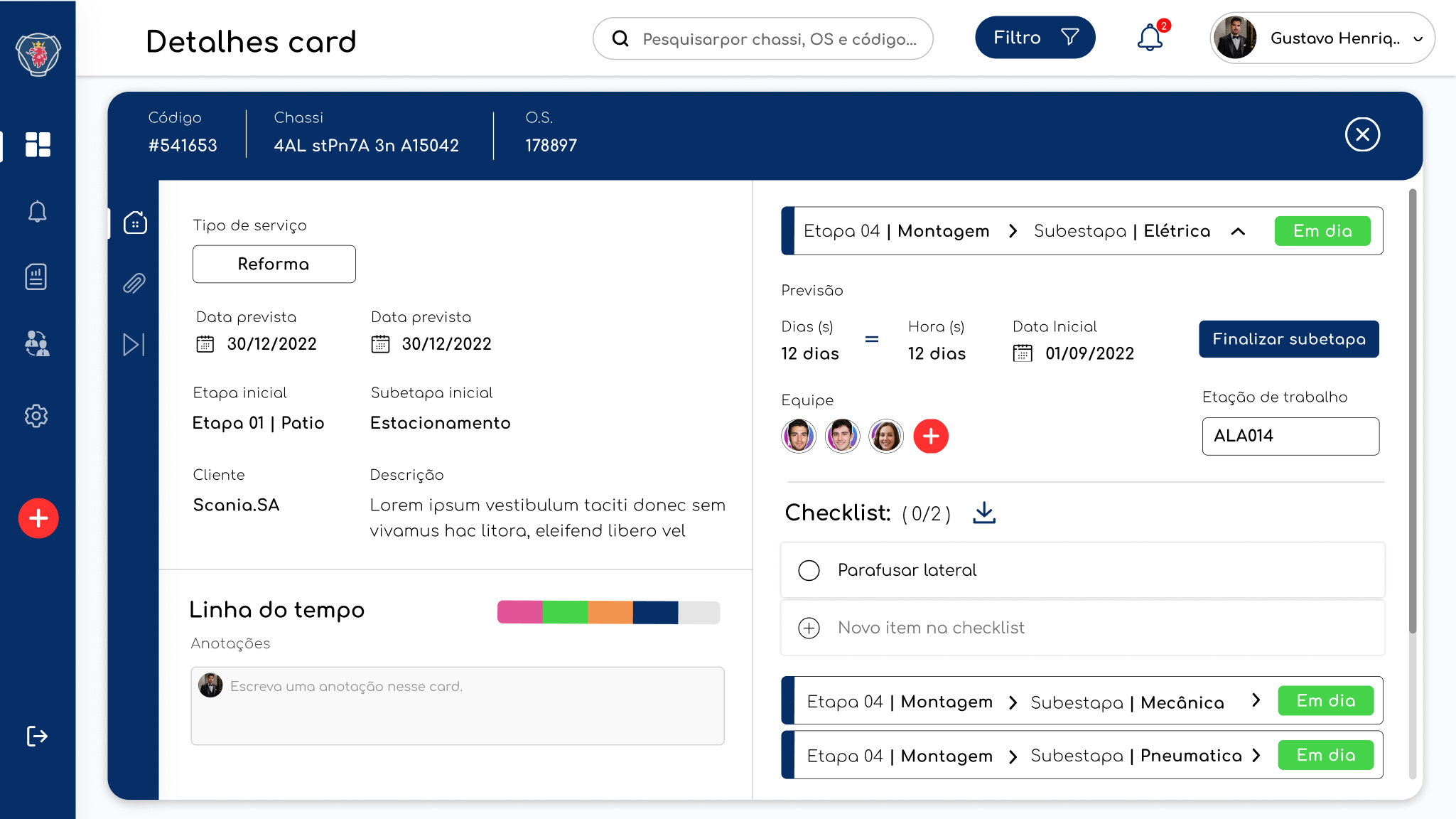Collapse the Subetapa Elétrica section
Viewport: 1456px width, 819px height.
coord(1238,231)
